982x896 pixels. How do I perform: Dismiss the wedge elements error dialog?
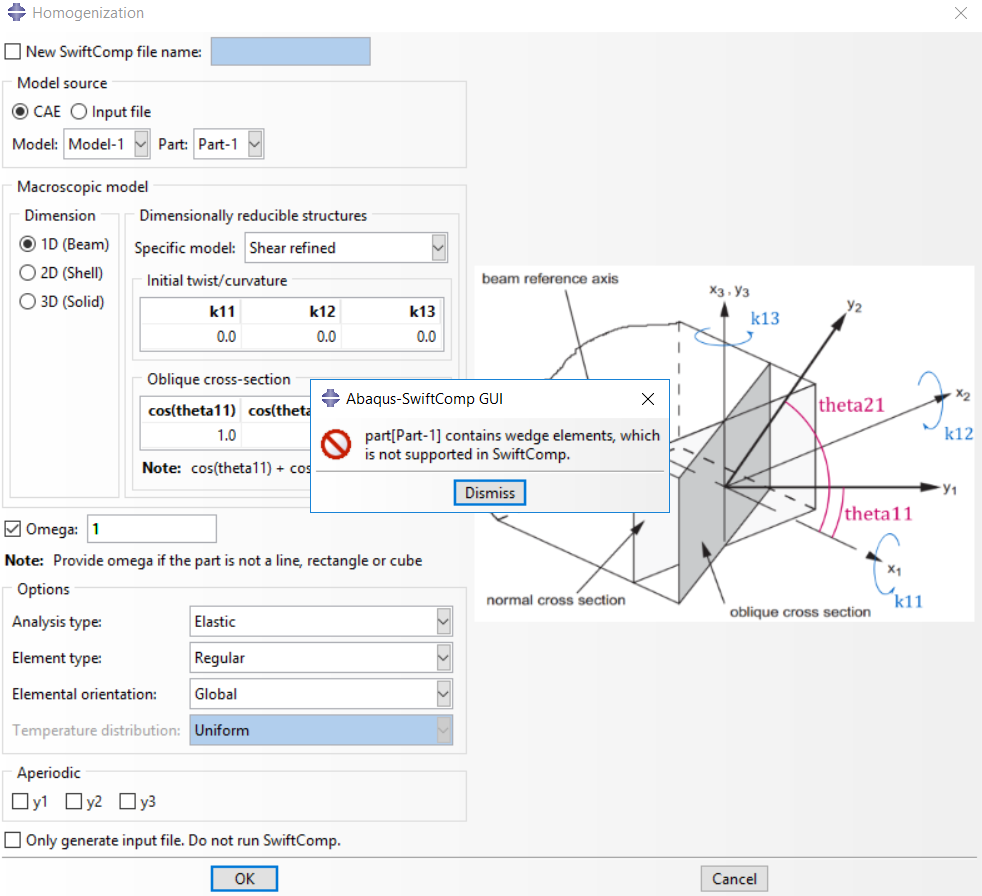pyautogui.click(x=489, y=493)
